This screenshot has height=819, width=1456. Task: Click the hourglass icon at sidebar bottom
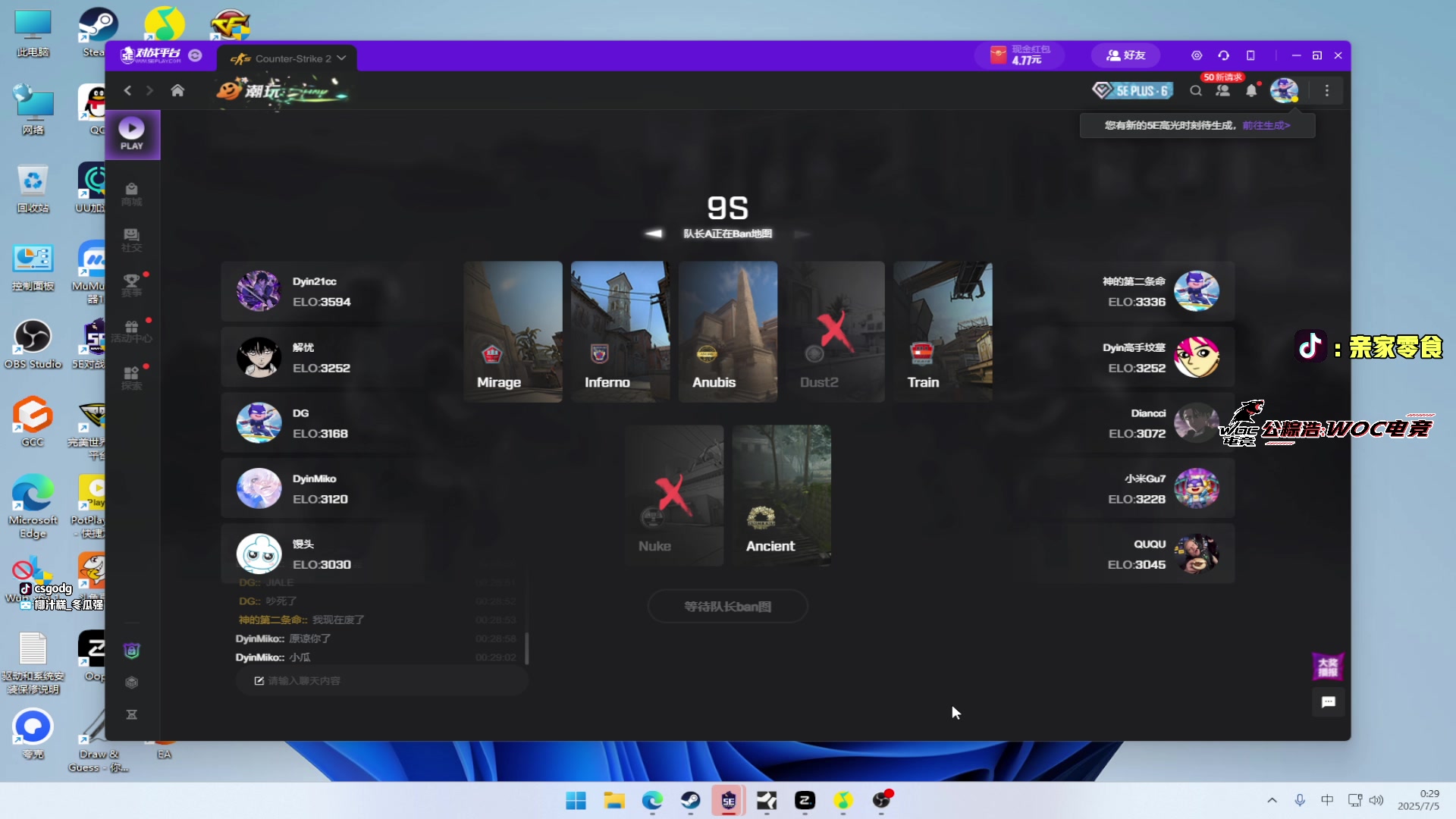[x=132, y=714]
